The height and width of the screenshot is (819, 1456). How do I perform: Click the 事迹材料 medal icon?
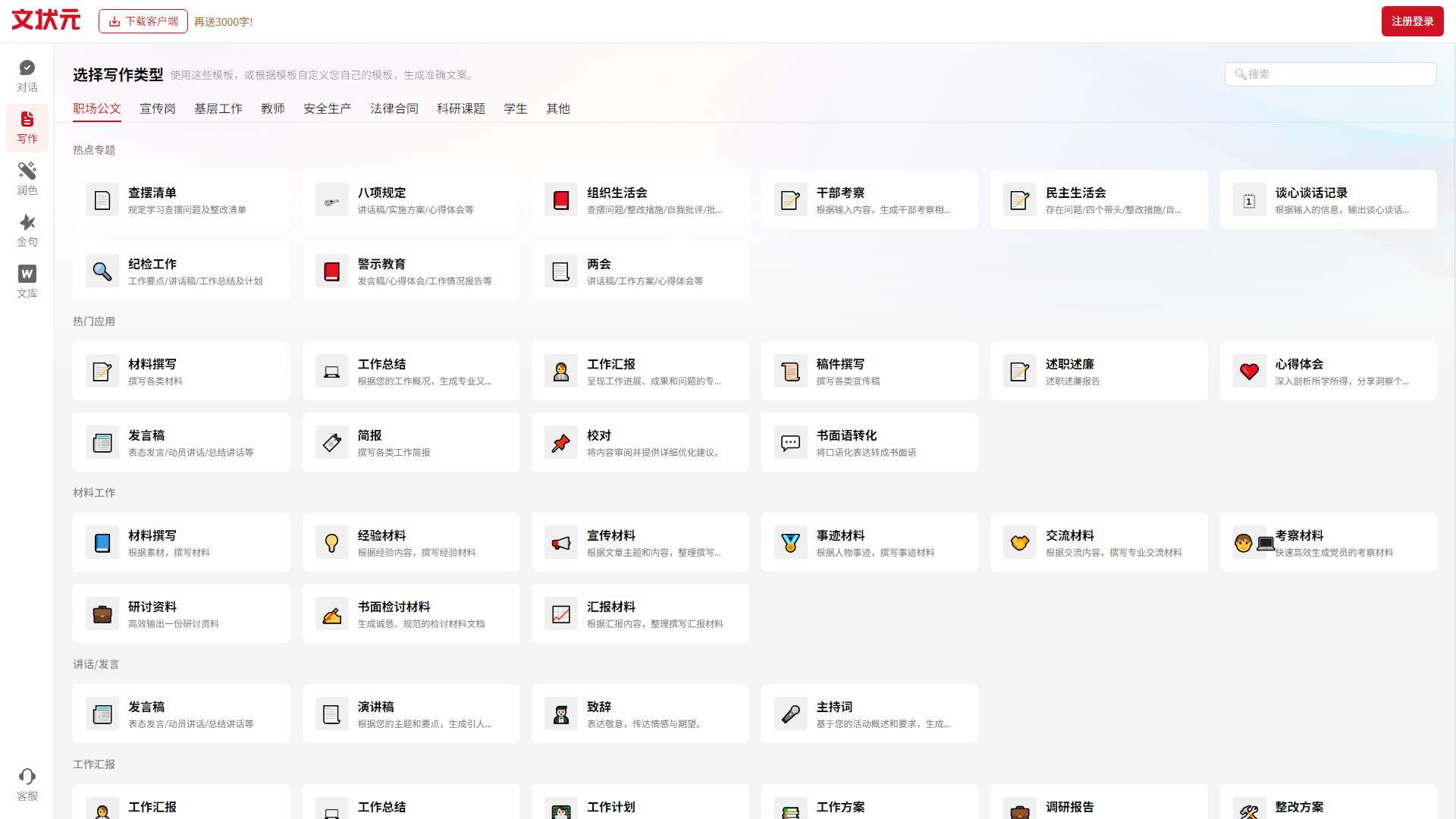790,543
